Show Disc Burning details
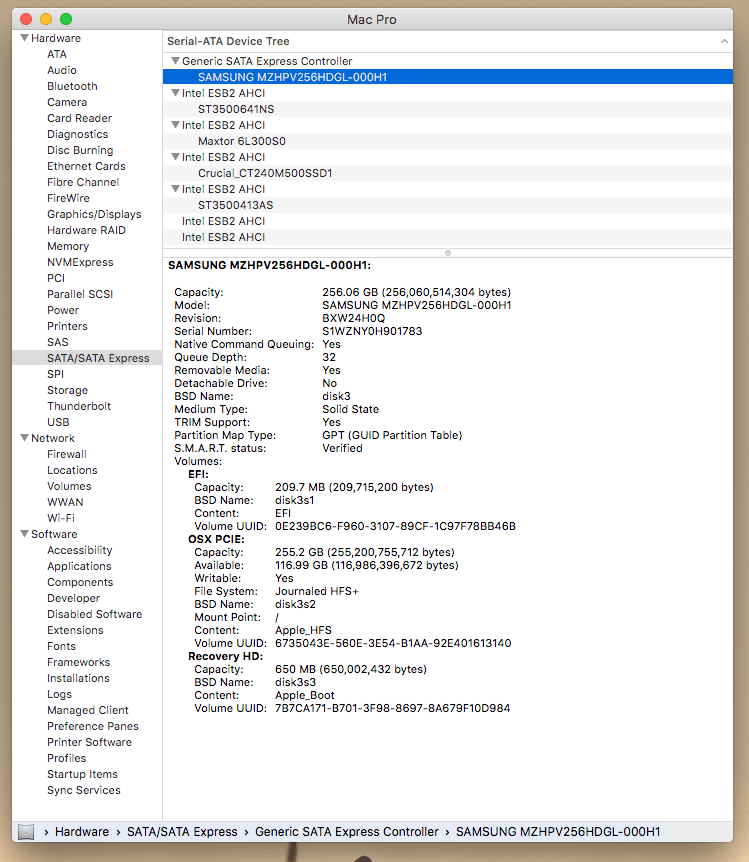 [80, 150]
